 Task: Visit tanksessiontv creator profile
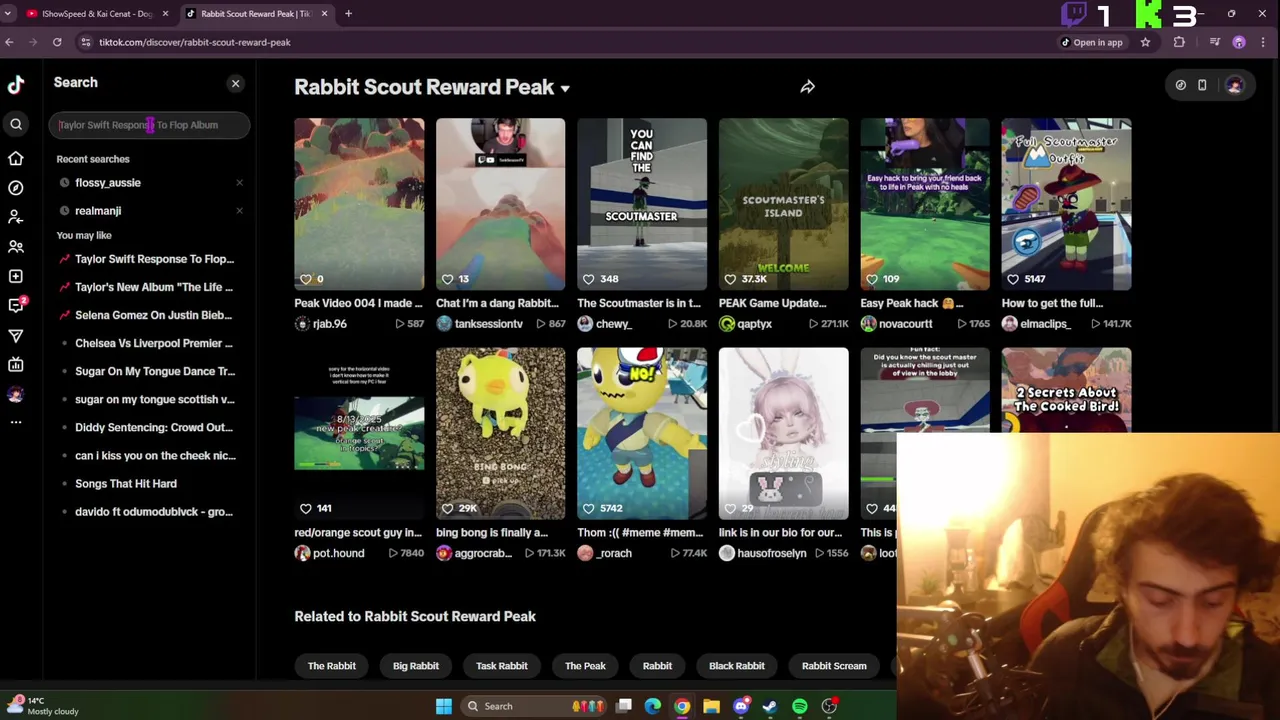(x=488, y=324)
